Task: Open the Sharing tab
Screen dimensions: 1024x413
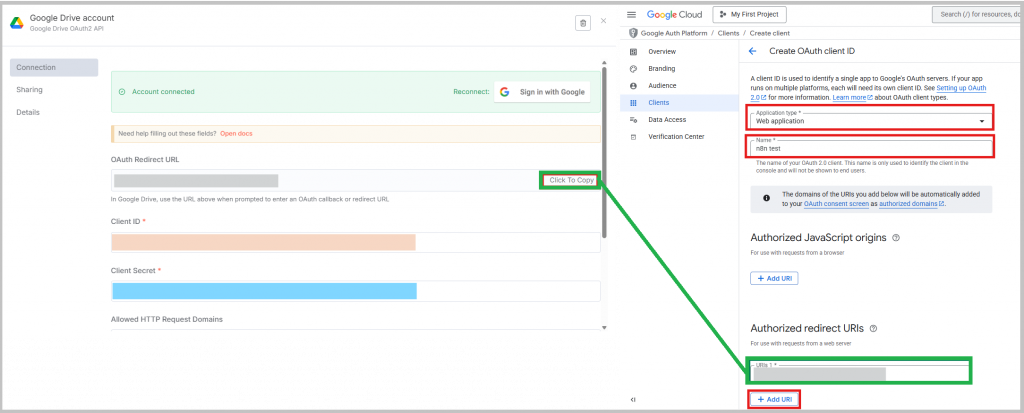Action: [29, 90]
